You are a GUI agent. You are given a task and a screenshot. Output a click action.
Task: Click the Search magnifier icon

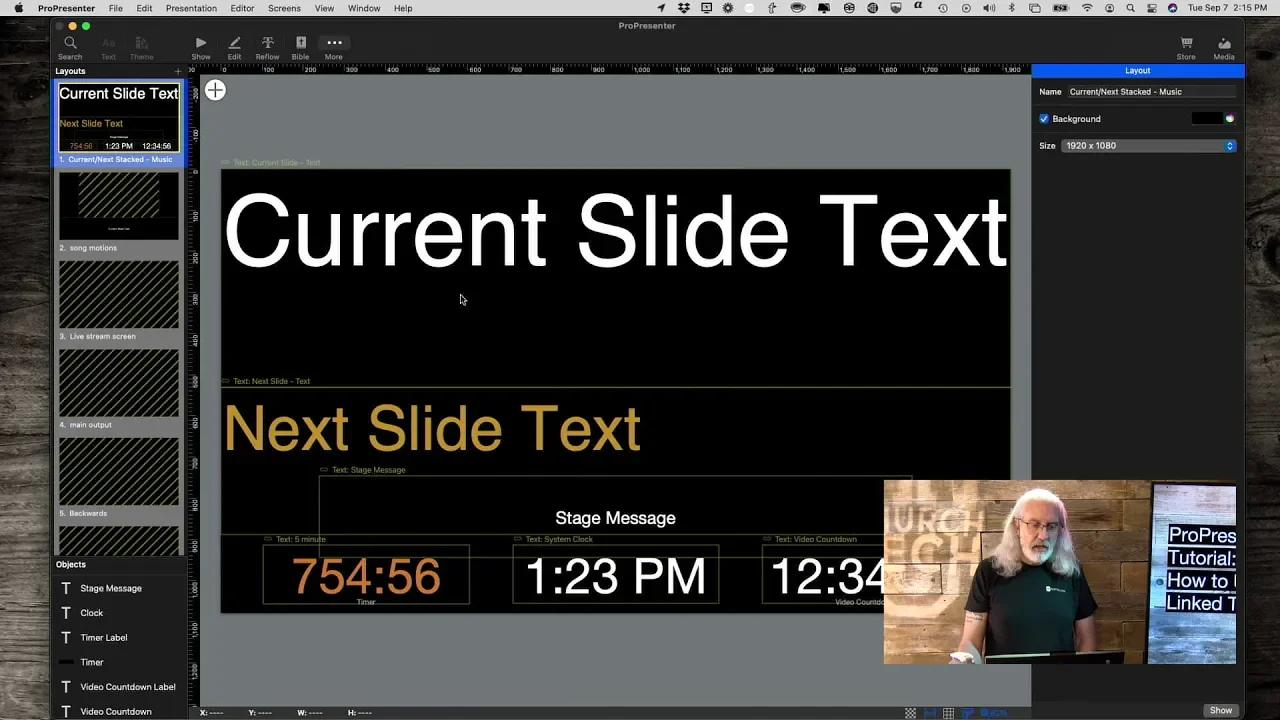coord(70,45)
